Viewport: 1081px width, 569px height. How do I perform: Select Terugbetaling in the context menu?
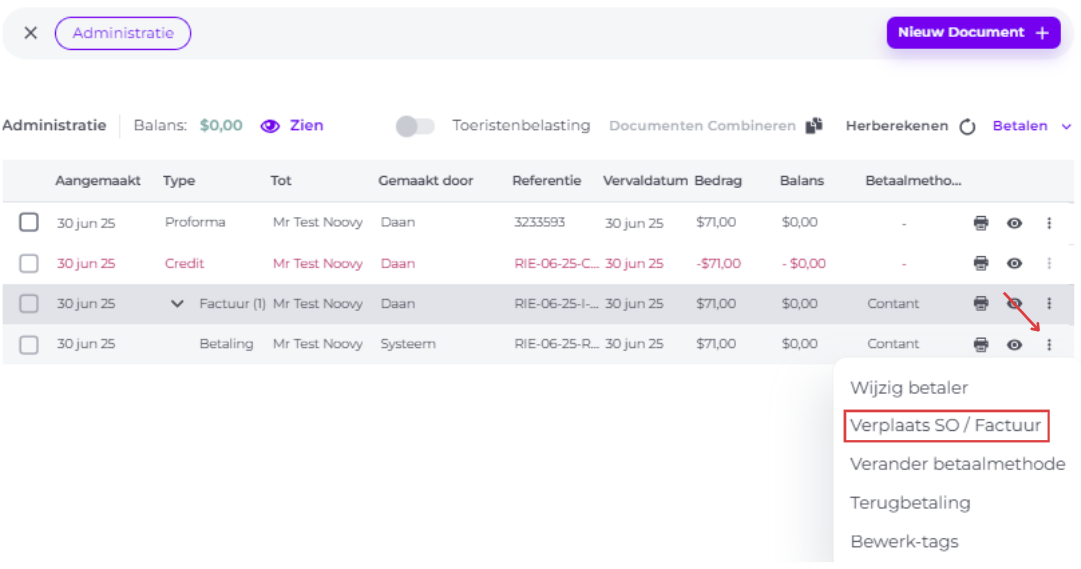pyautogui.click(x=910, y=503)
